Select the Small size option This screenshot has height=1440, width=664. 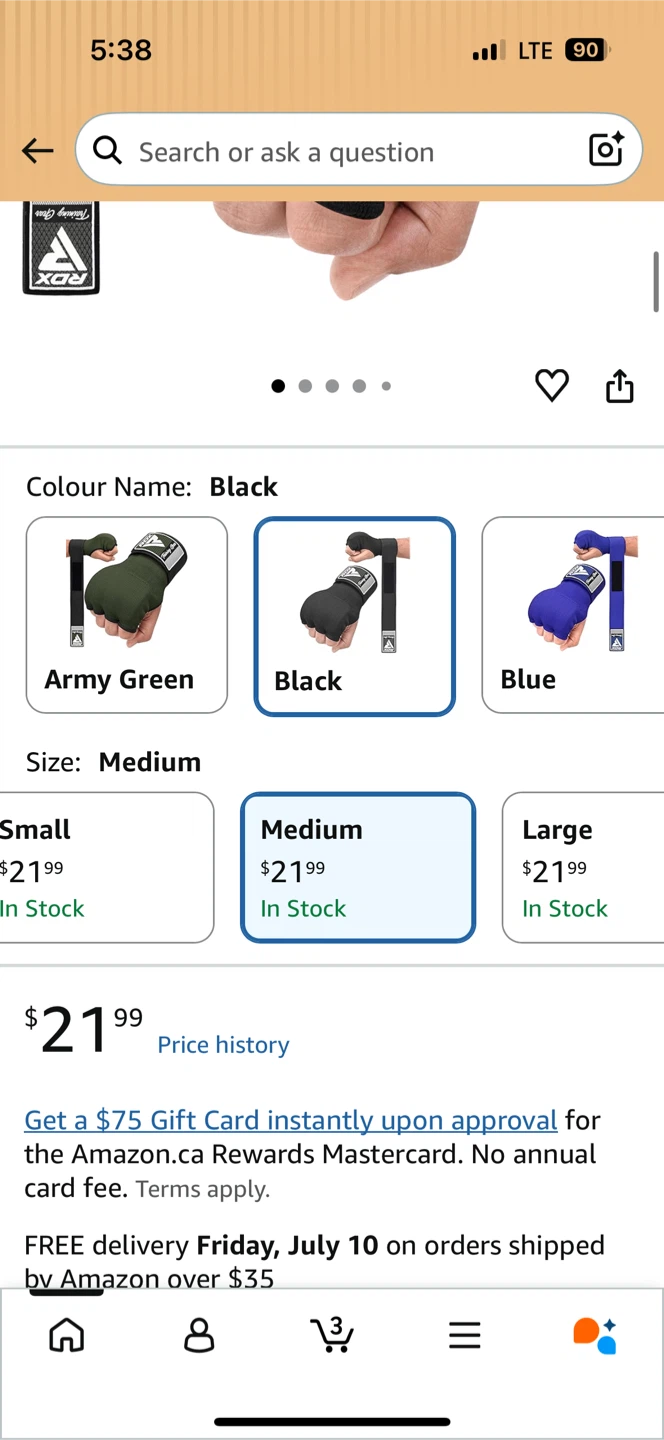click(x=107, y=867)
